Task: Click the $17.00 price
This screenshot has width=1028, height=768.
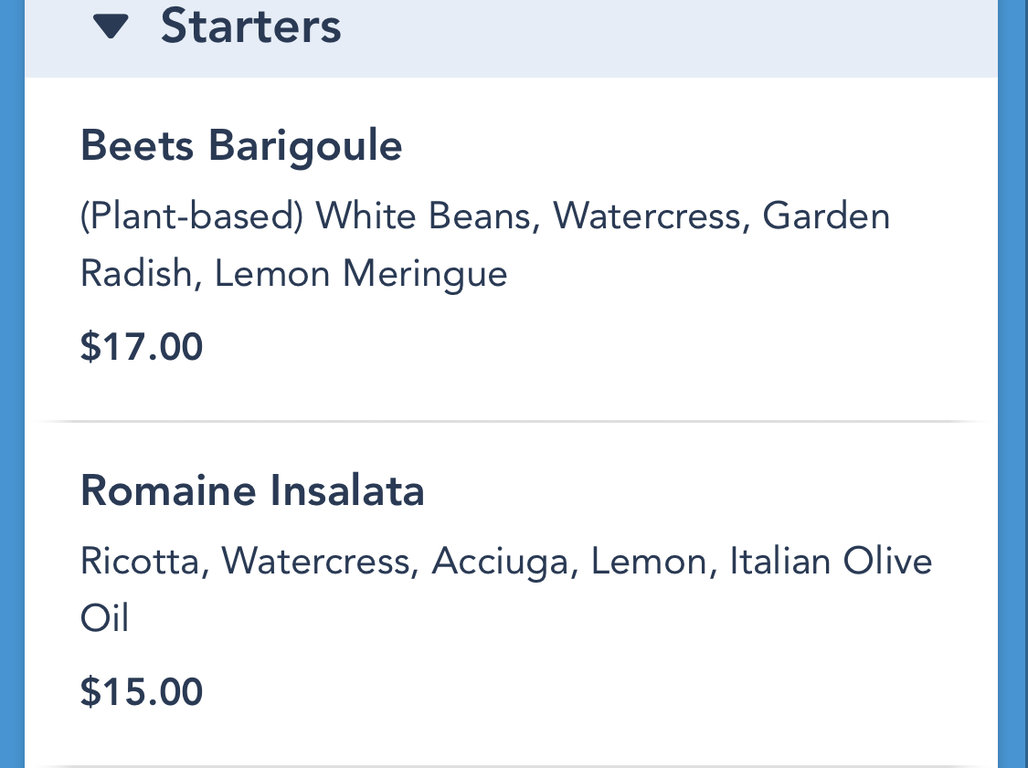Action: 141,347
